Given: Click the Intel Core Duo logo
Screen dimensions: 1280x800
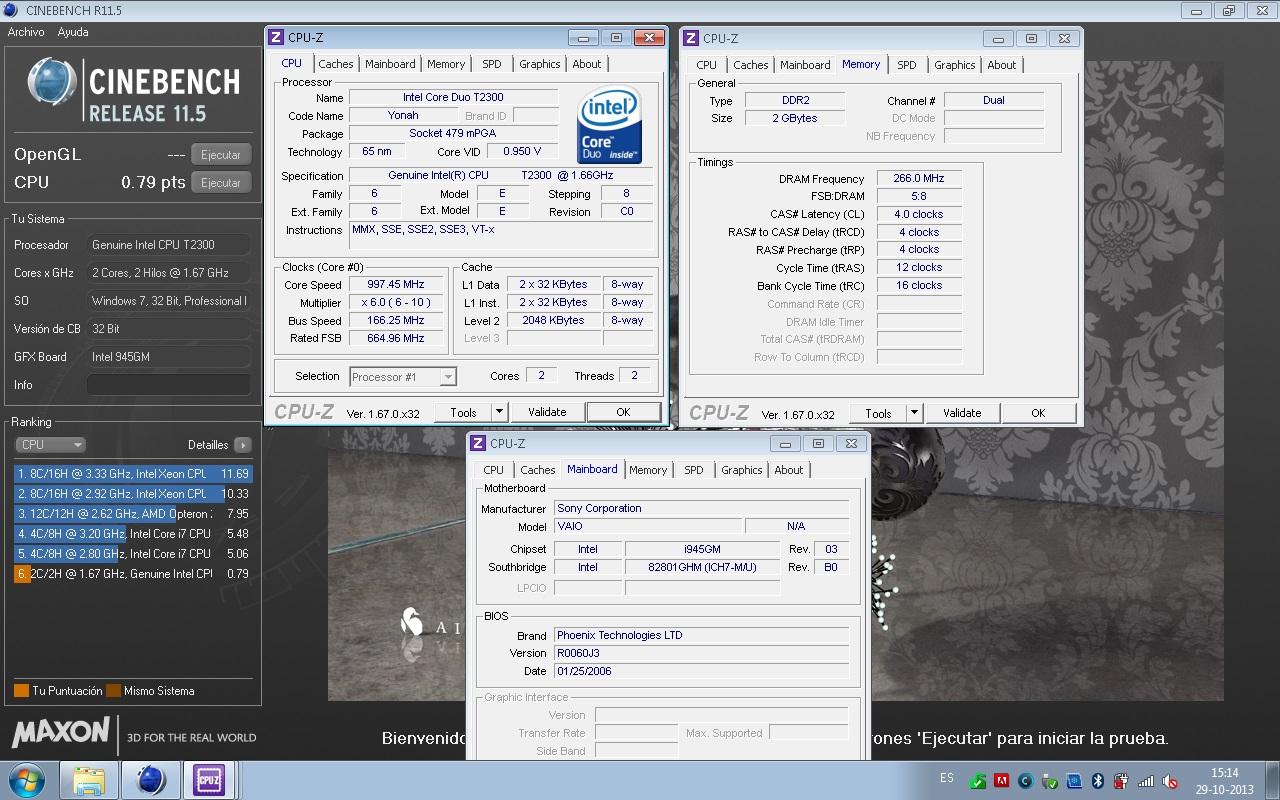Looking at the screenshot, I should tap(609, 125).
